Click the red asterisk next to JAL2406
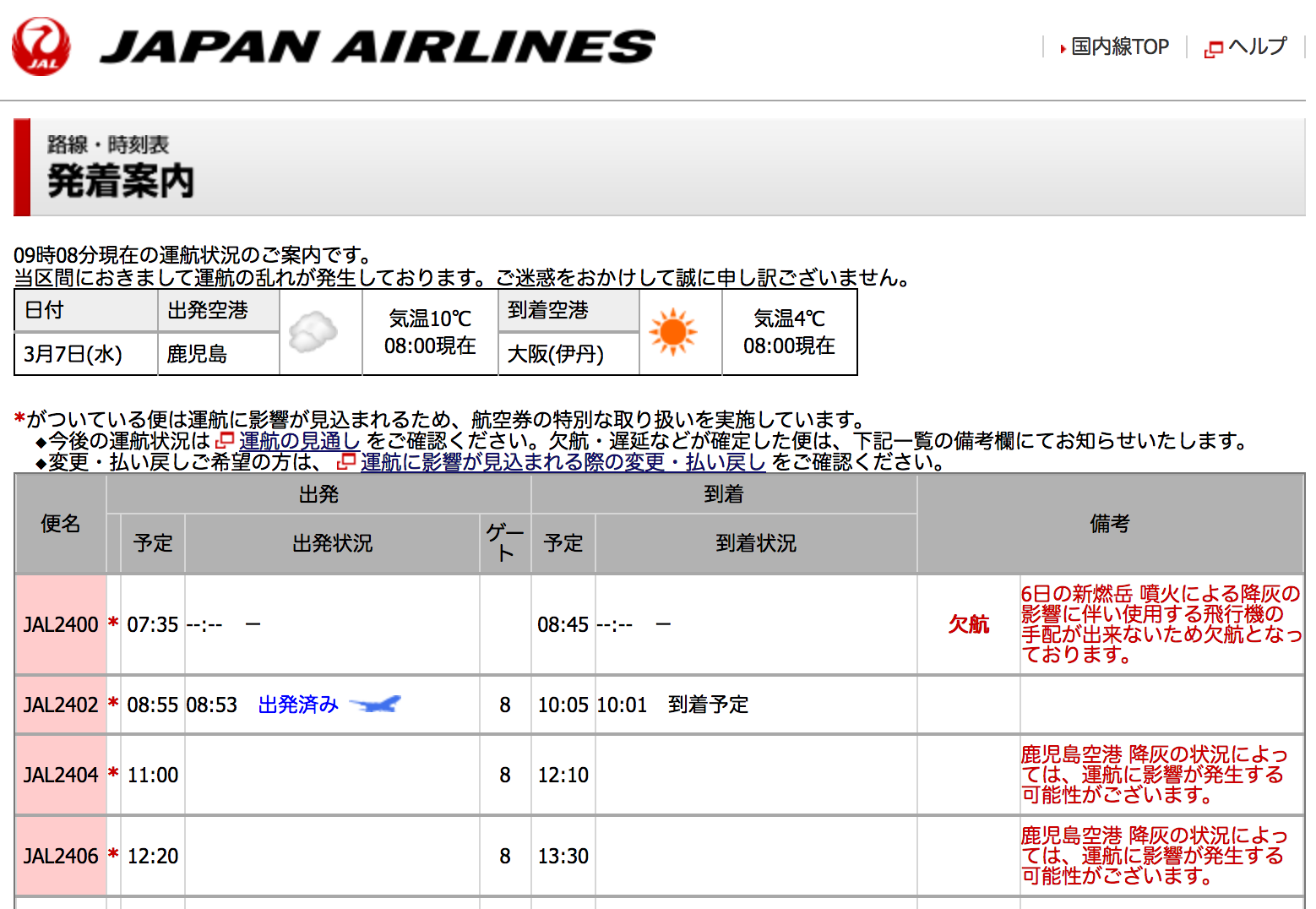 coord(113,855)
